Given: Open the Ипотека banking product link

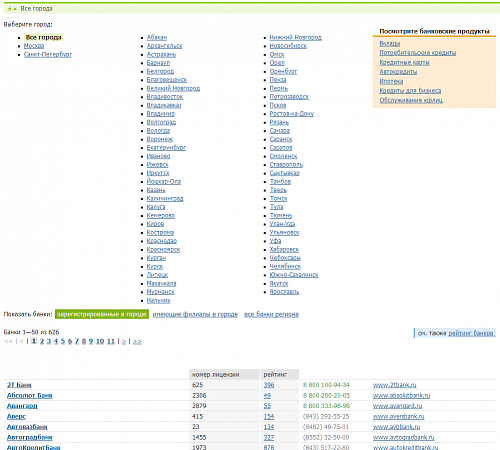Looking at the screenshot, I should (391, 81).
